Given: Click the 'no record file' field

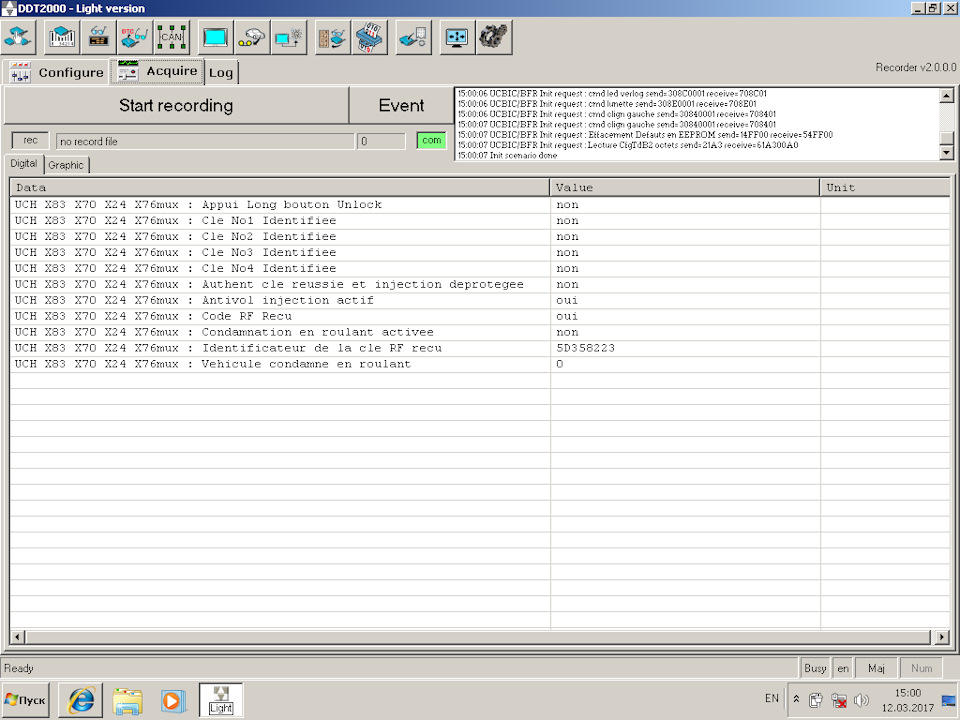Looking at the screenshot, I should [x=205, y=141].
